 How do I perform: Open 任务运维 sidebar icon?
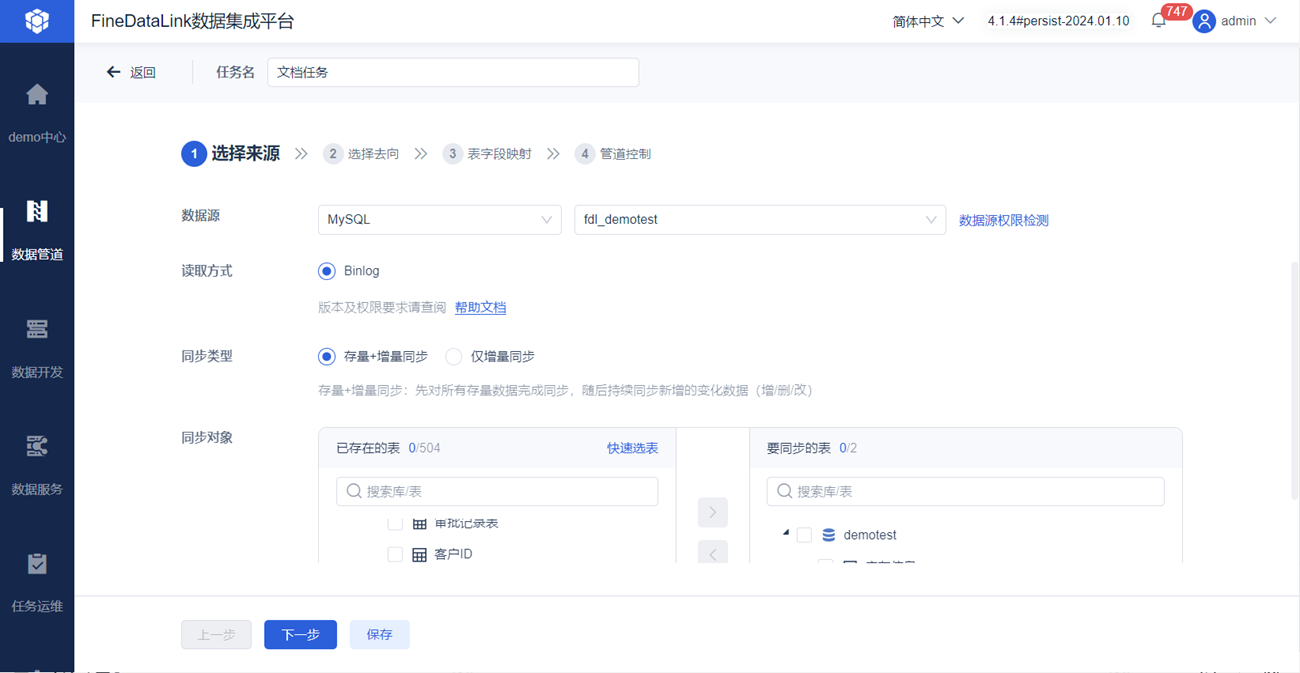point(37,564)
